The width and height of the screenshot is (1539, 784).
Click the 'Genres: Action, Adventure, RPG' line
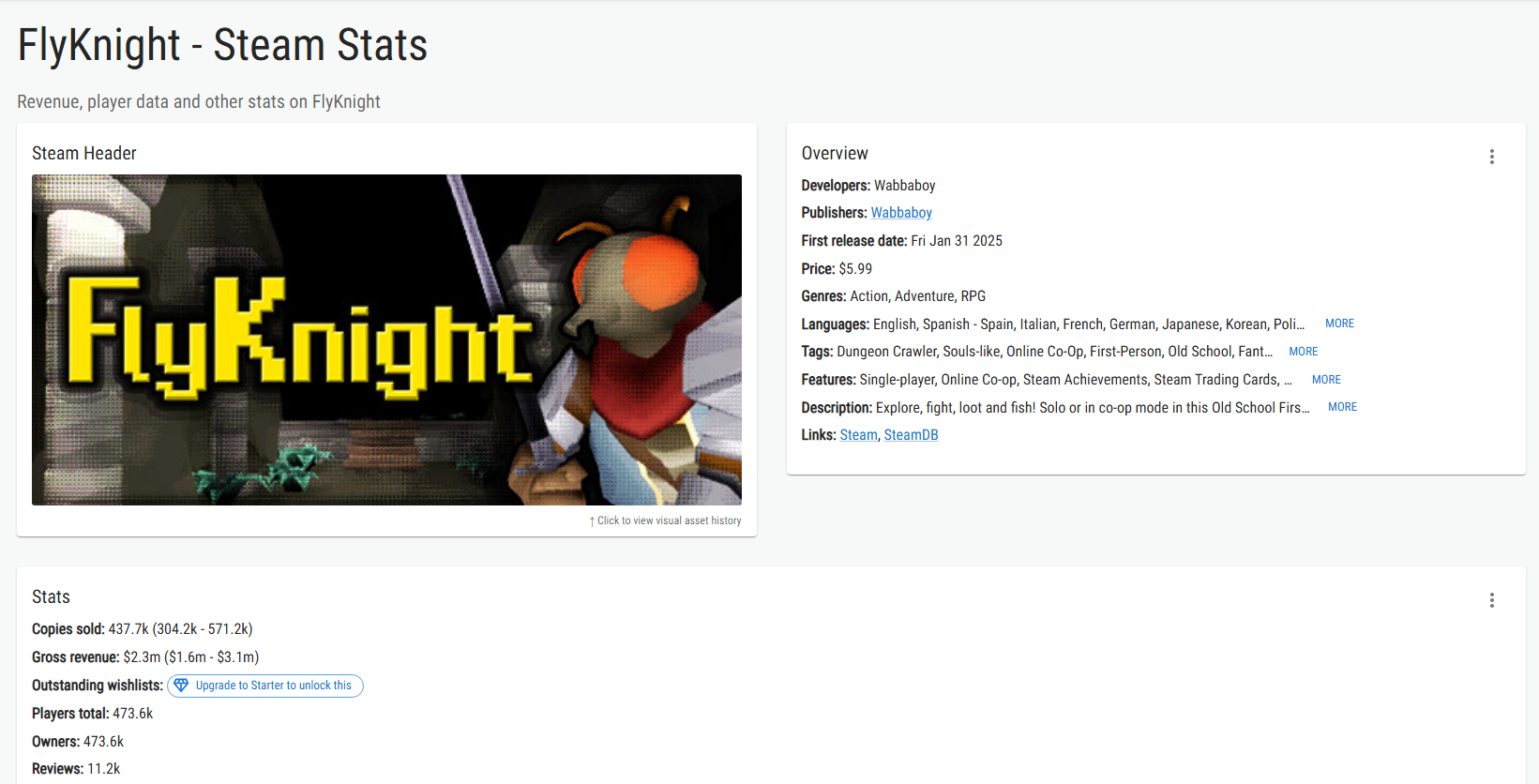[894, 296]
